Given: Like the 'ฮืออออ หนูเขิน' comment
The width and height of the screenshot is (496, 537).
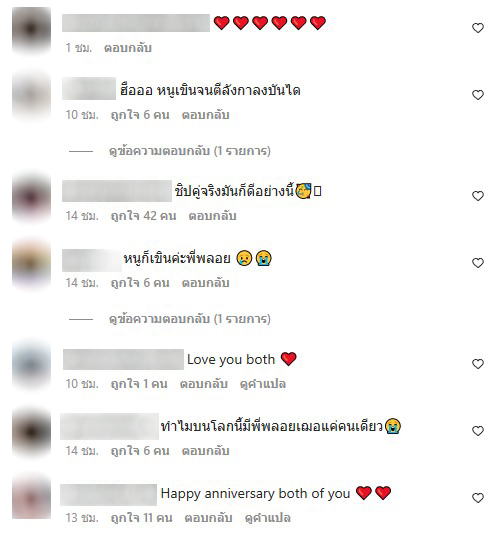Looking at the screenshot, I should (478, 95).
